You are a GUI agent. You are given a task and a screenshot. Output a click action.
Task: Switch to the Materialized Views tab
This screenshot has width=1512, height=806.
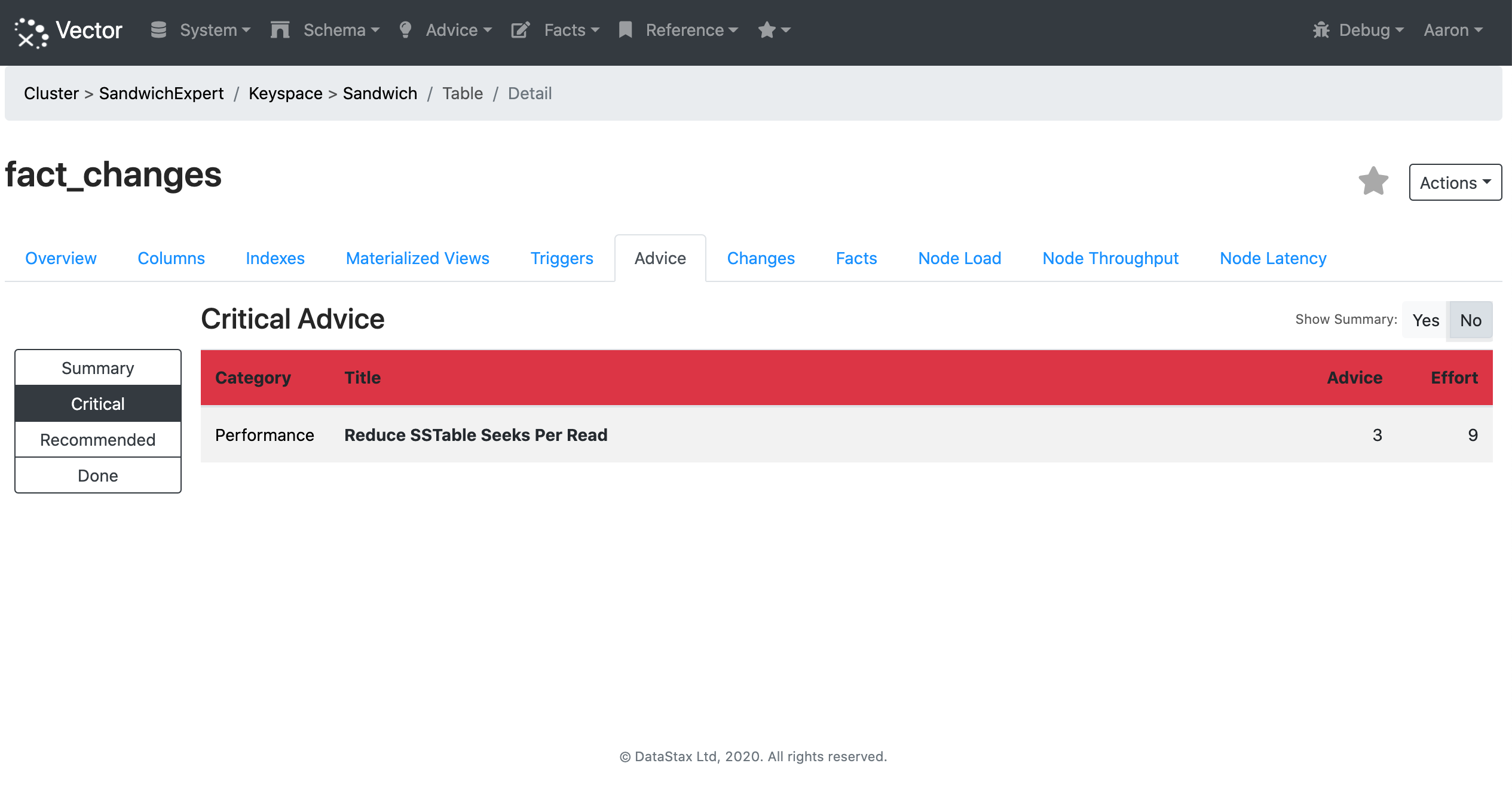[x=417, y=258]
